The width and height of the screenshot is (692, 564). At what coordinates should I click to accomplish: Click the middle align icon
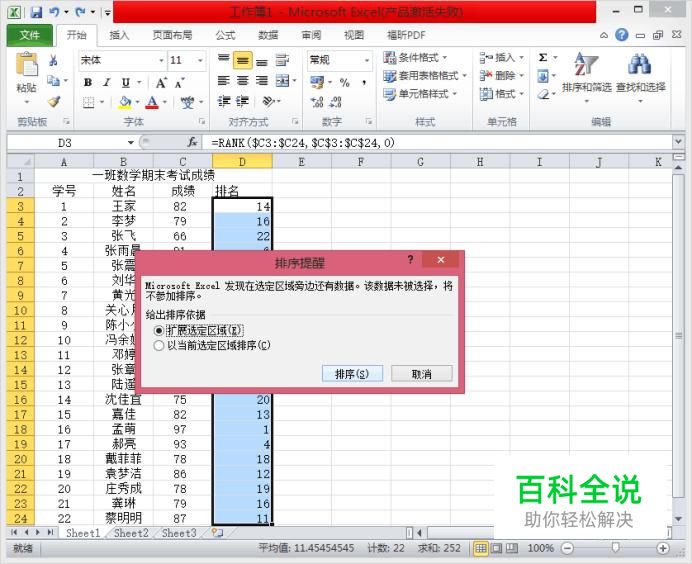[243, 60]
